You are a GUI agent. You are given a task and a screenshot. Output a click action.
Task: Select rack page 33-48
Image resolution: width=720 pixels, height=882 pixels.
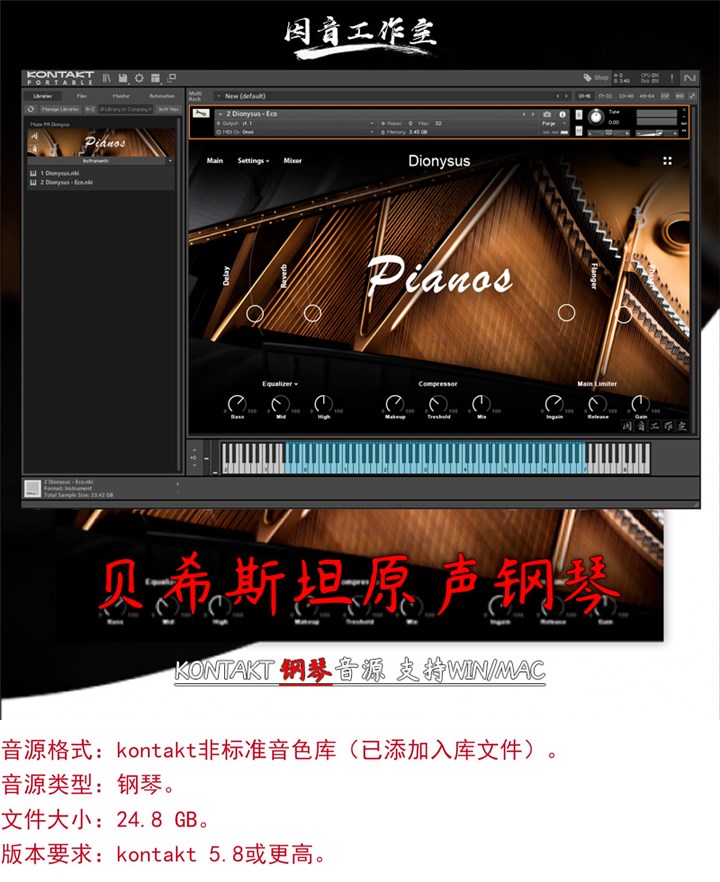pos(626,96)
